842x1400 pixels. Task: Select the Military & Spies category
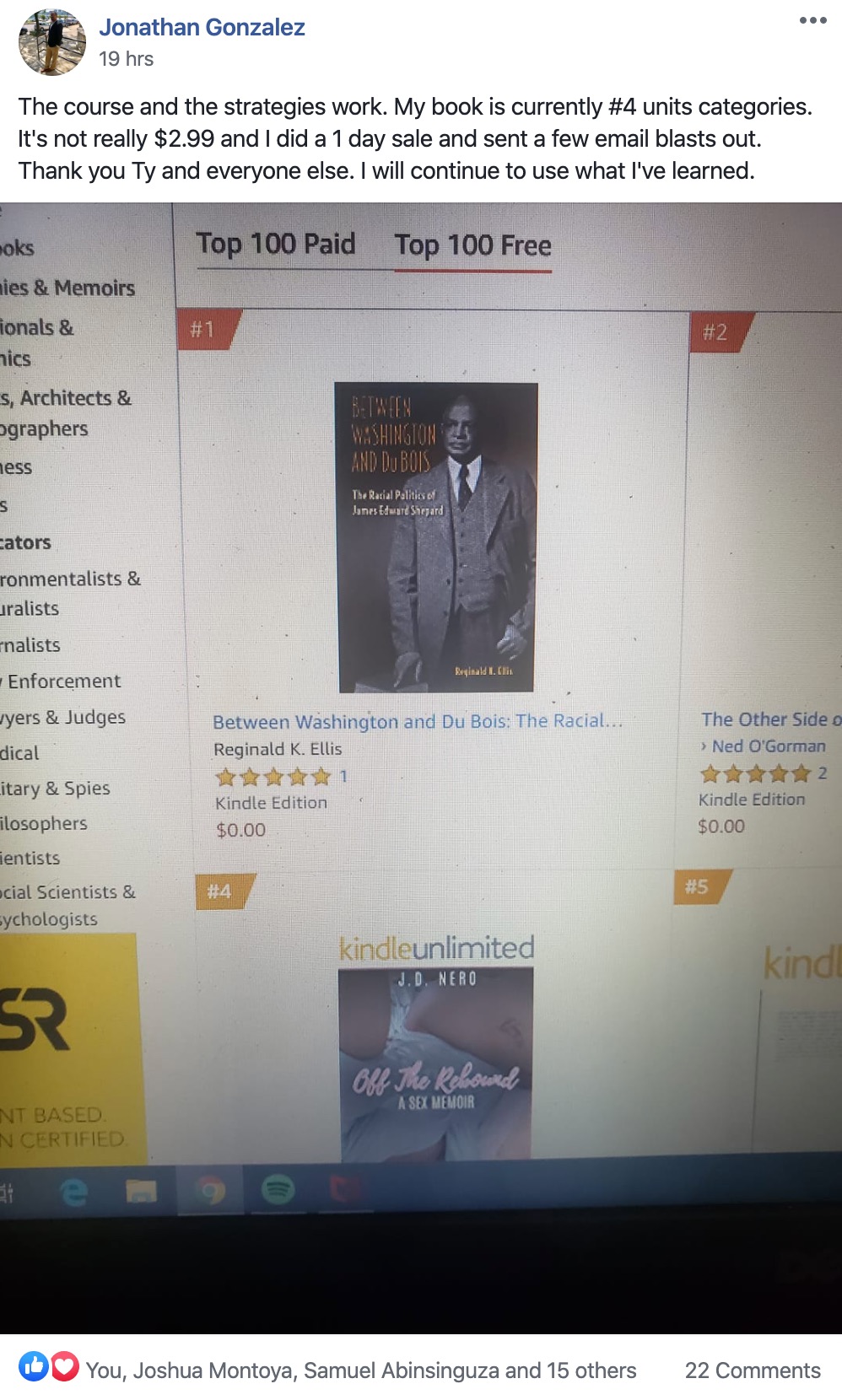(x=56, y=789)
